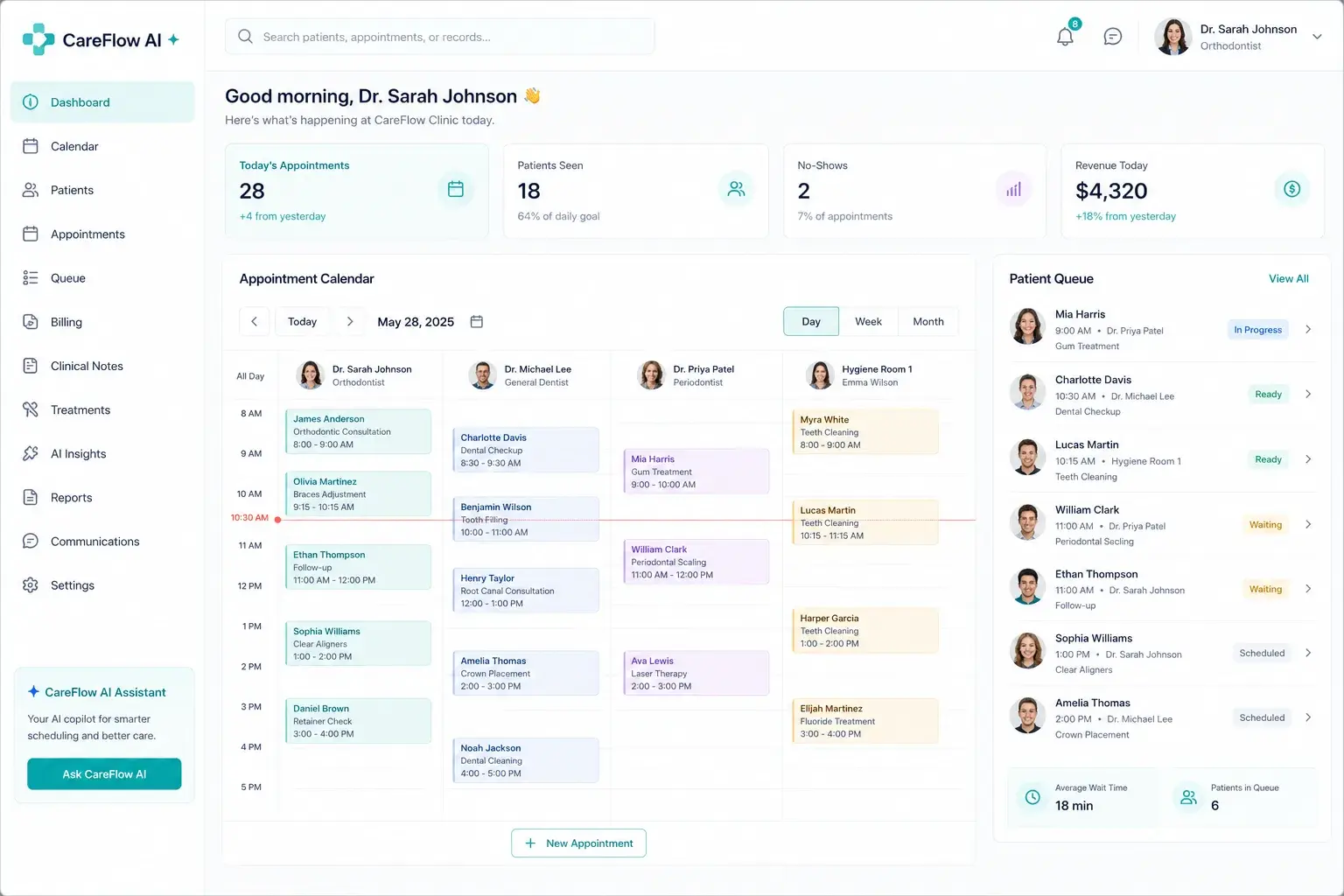Click Ask CareFlow AI button
This screenshot has width=1344, height=896.
point(104,774)
